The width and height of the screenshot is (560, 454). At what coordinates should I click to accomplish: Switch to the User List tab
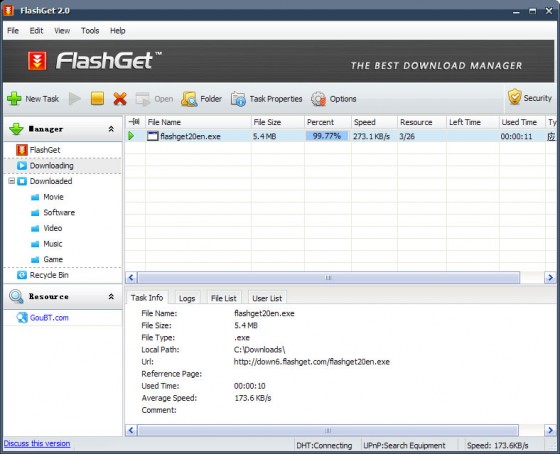pyautogui.click(x=267, y=298)
